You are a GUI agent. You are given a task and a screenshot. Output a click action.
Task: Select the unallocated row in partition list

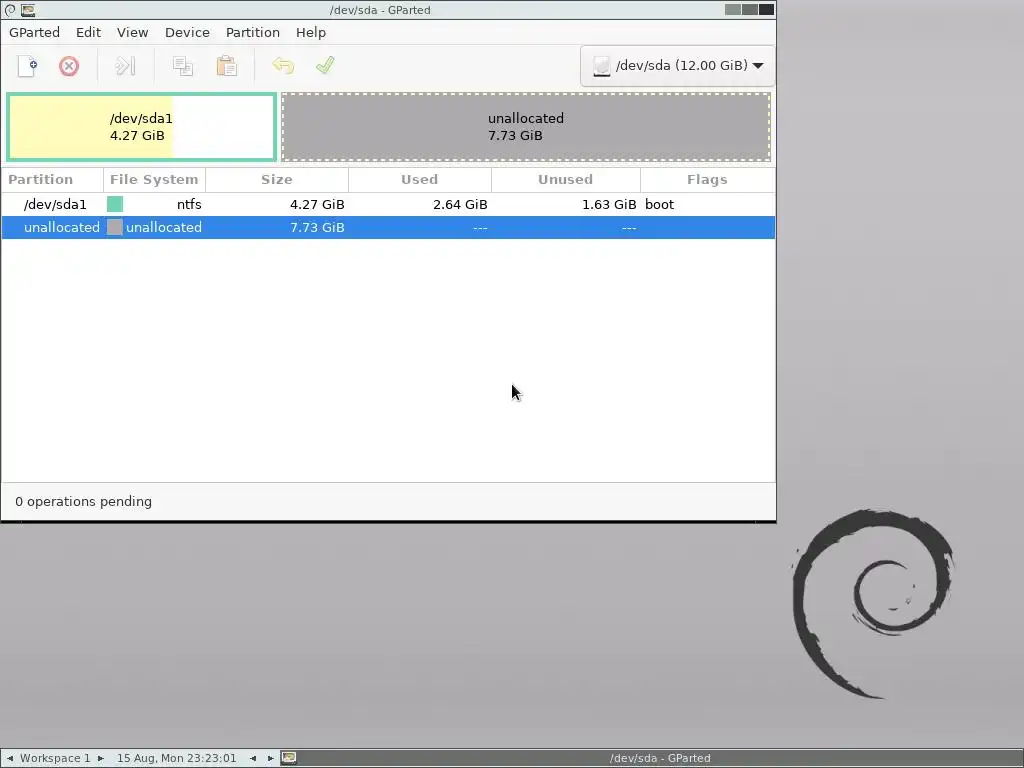click(388, 227)
